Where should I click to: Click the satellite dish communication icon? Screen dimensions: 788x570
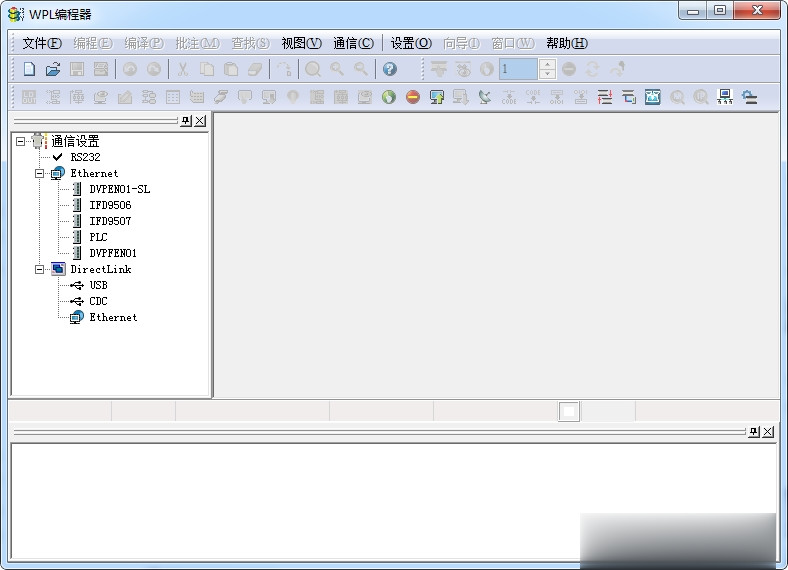click(x=484, y=97)
